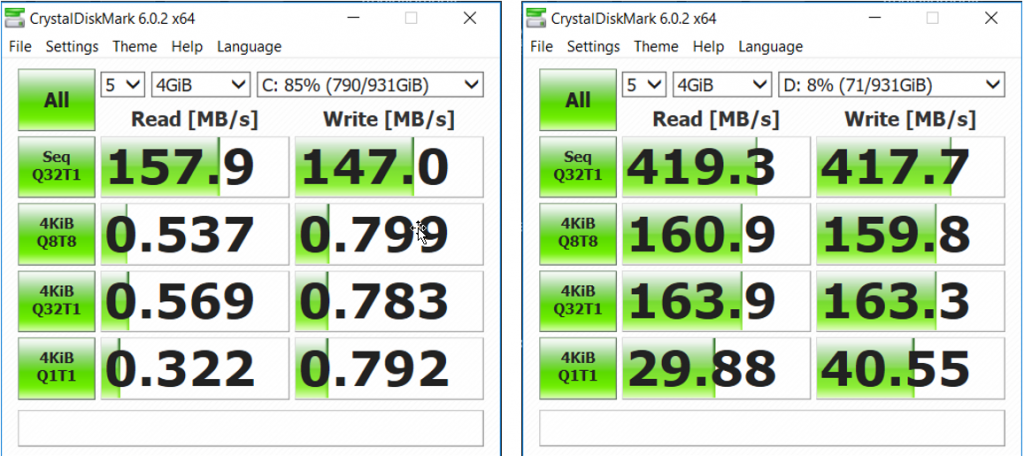Click Read [MB/s] header in left window

pyautogui.click(x=195, y=119)
